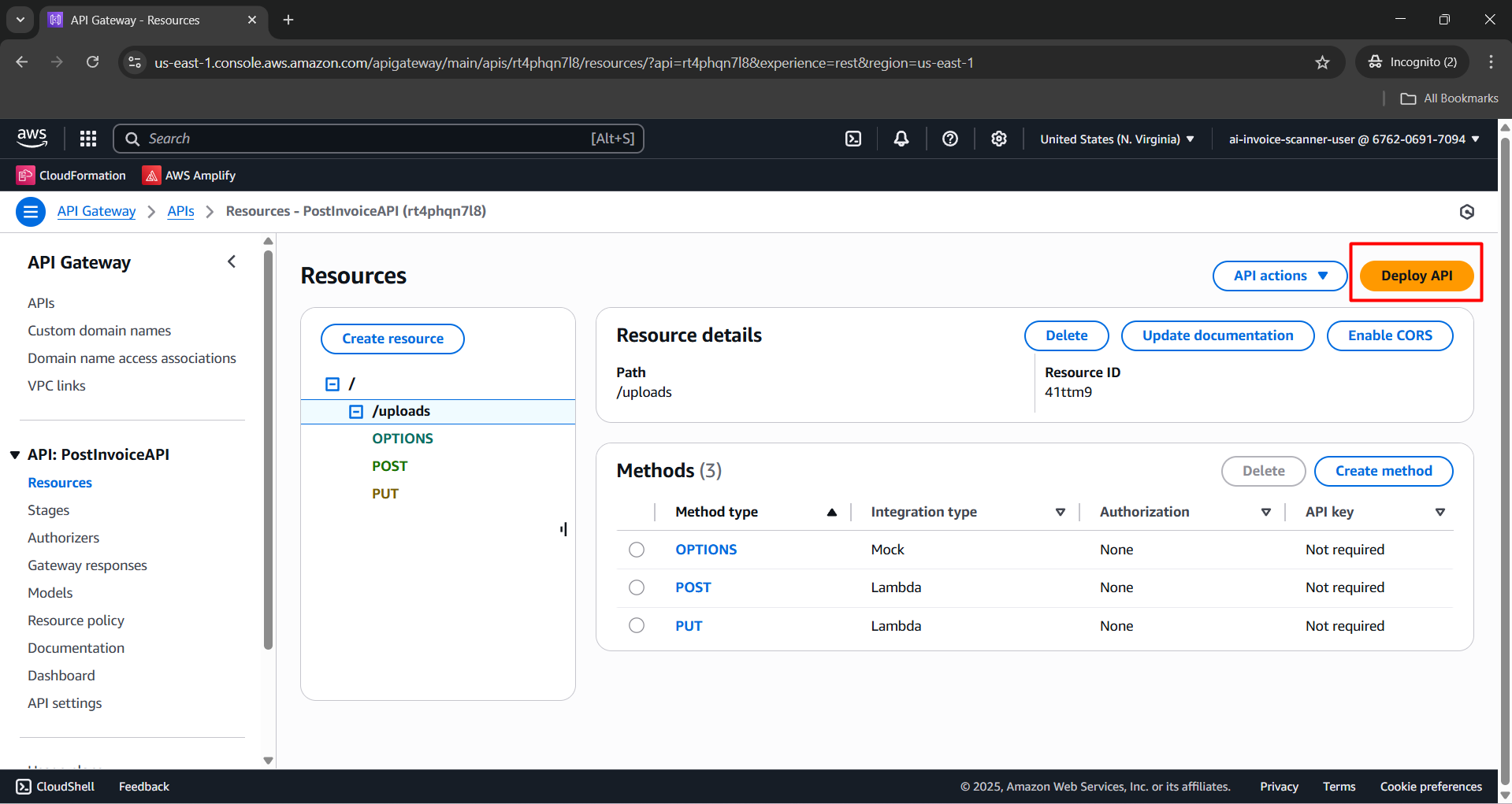This screenshot has height=804, width=1512.
Task: Click the AWS home logo
Action: (32, 138)
